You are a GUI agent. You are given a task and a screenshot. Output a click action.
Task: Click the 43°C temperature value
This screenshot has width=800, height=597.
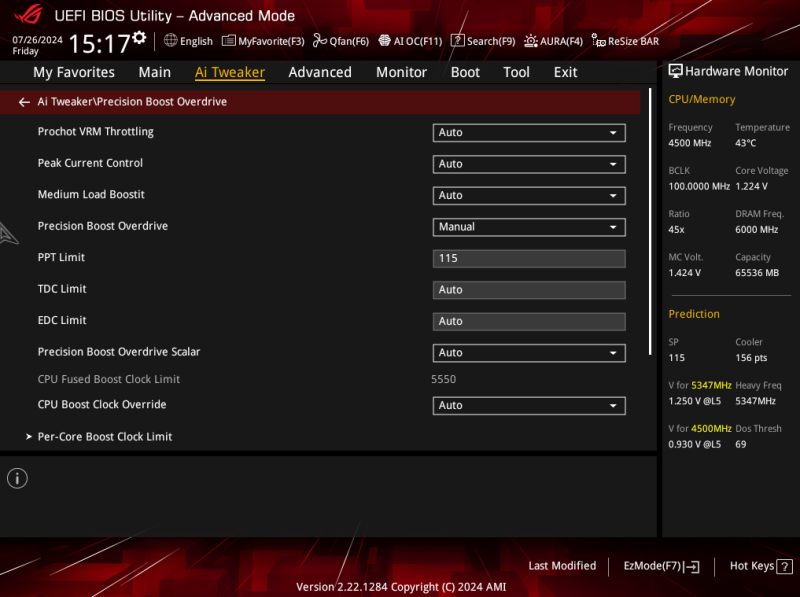click(745, 143)
